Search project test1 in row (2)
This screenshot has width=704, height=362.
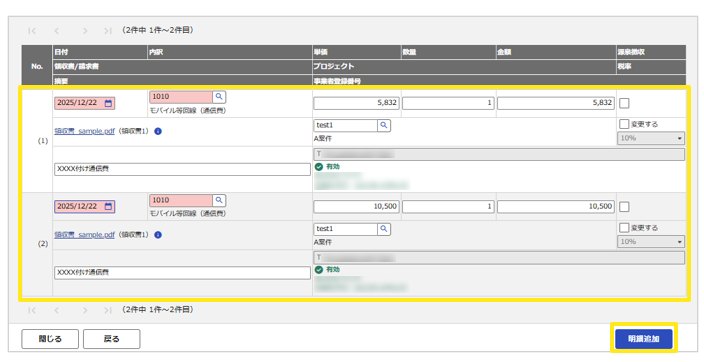pyautogui.click(x=384, y=229)
